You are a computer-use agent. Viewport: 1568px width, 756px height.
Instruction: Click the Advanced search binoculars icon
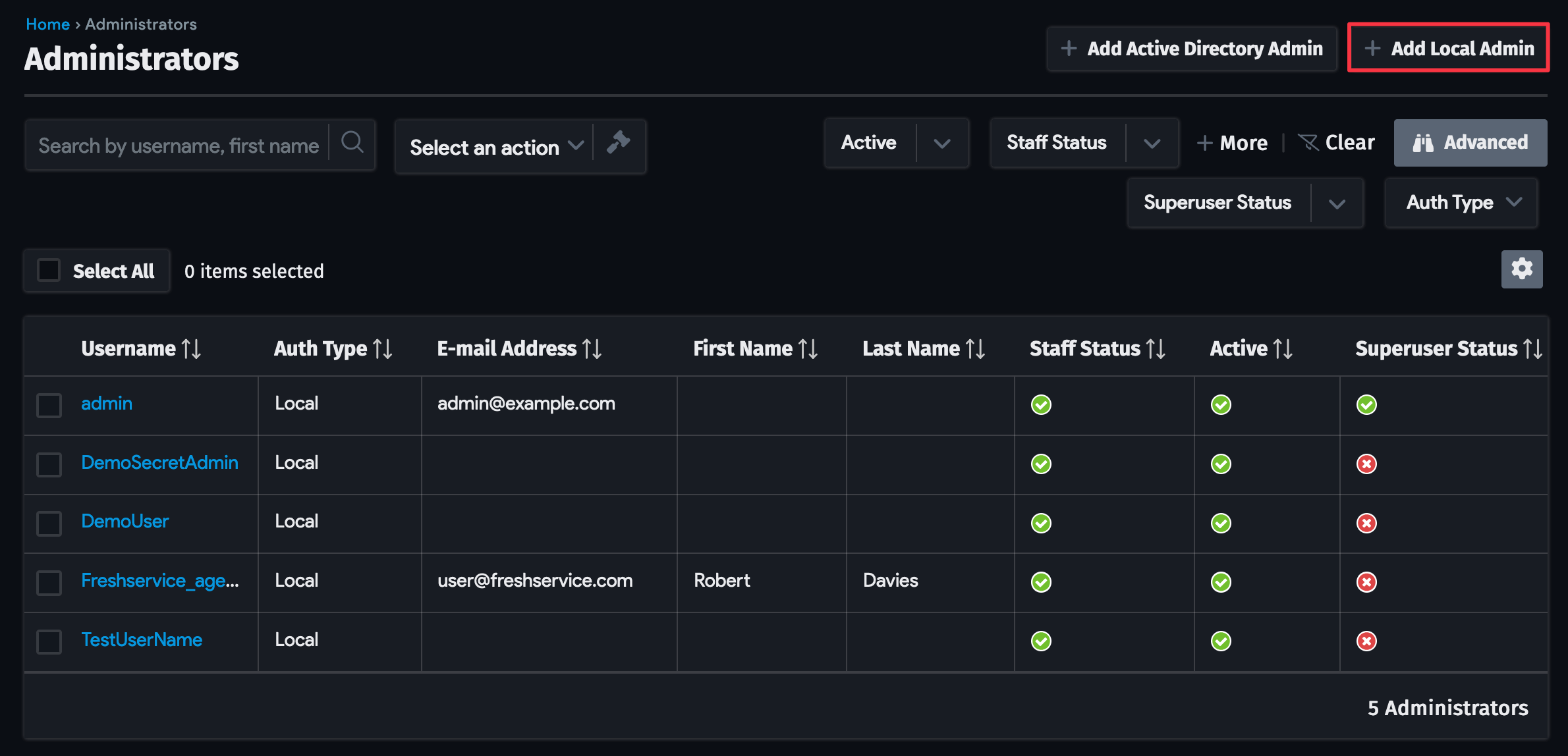1424,142
